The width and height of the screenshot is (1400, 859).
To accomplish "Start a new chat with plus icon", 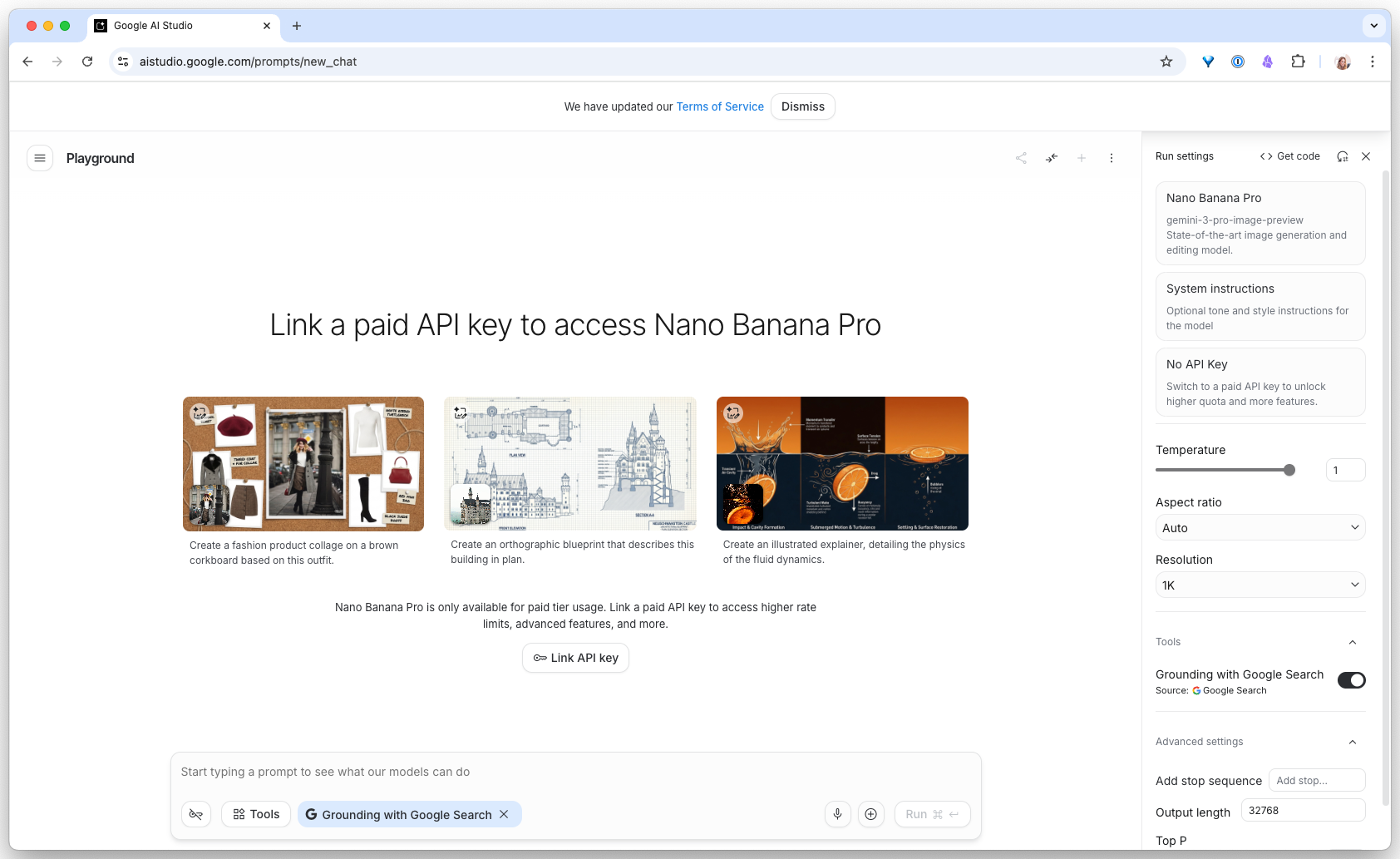I will (1082, 158).
